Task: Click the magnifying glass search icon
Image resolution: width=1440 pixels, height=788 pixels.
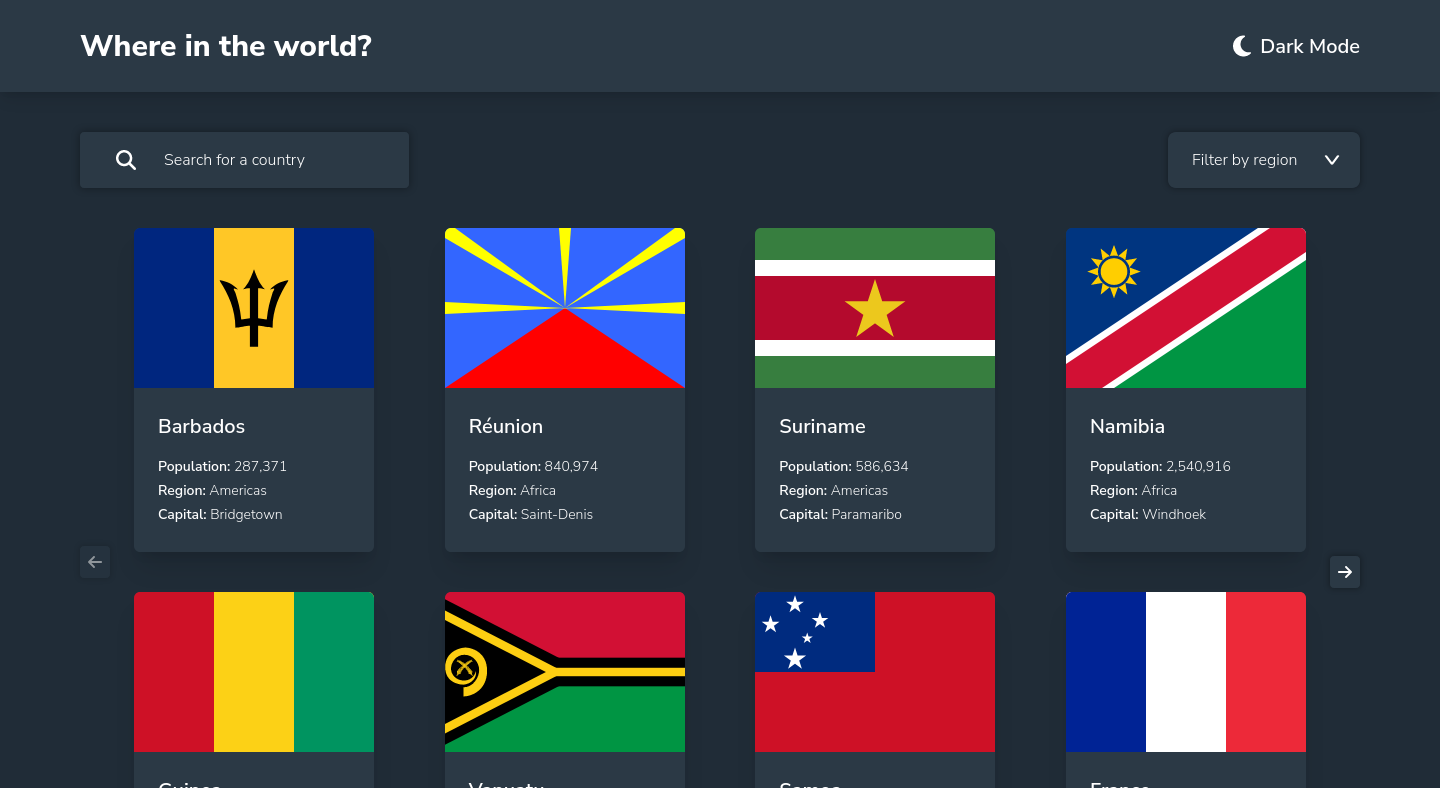Action: tap(126, 159)
